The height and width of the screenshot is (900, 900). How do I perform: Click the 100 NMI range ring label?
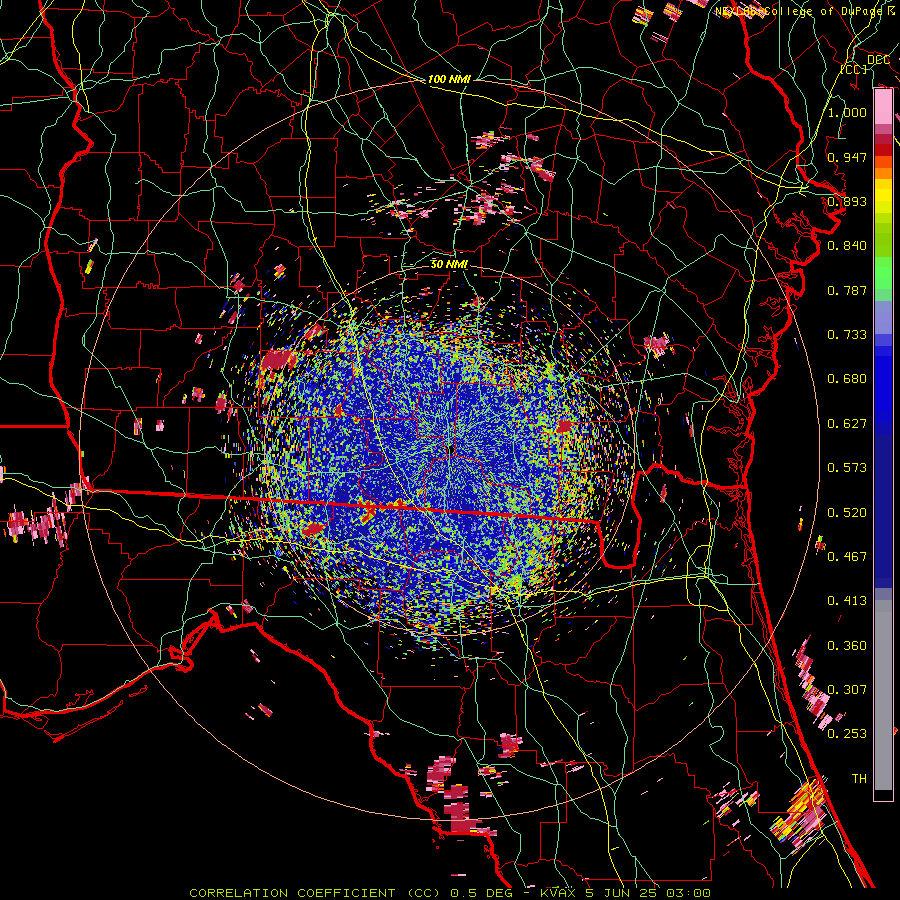tap(449, 79)
